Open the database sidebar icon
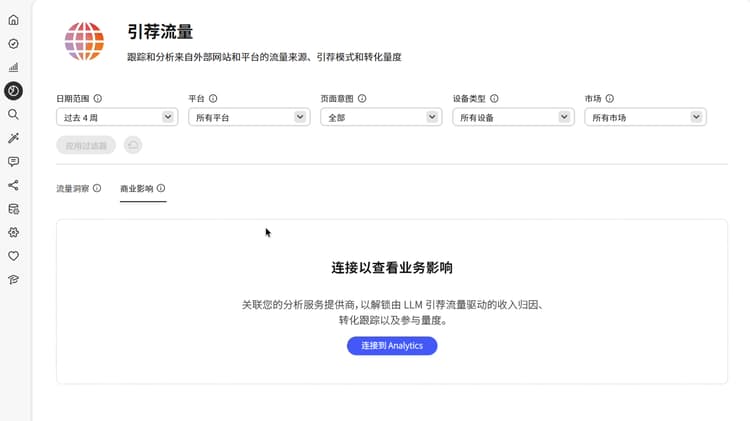750x421 pixels. coord(13,209)
